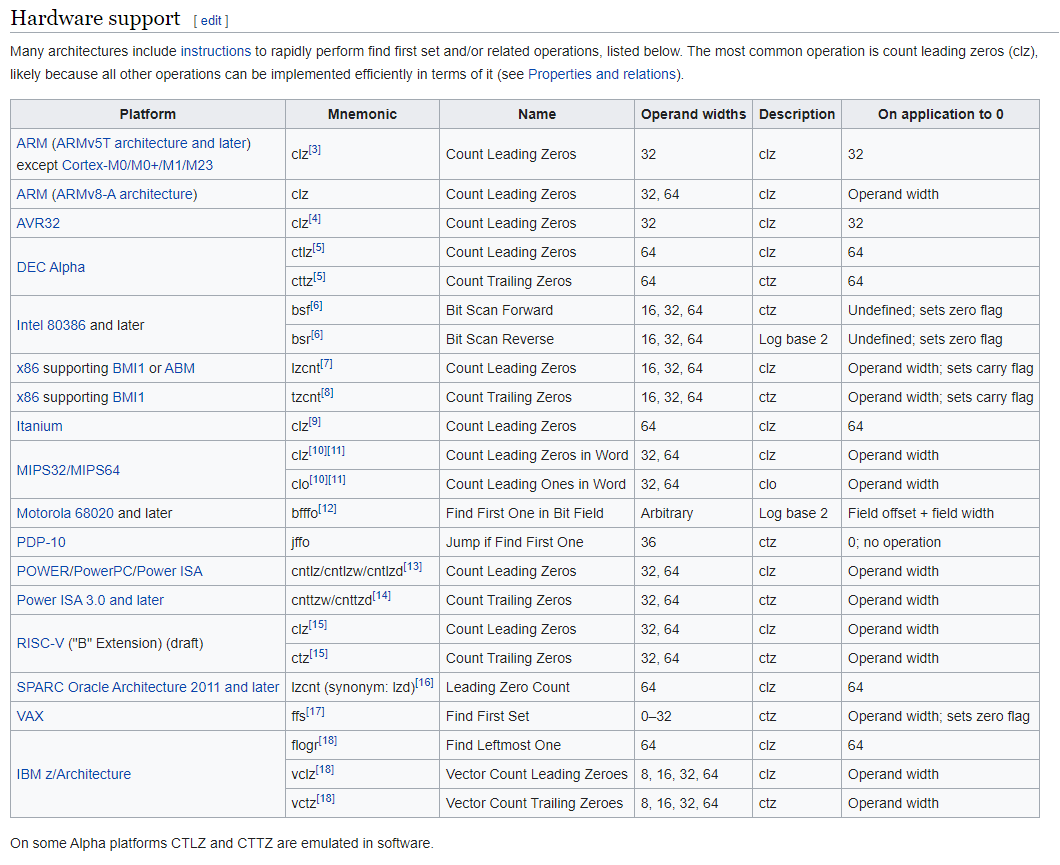The height and width of the screenshot is (865, 1060).
Task: Click citation [12] beside bfffo
Action: pos(327,510)
